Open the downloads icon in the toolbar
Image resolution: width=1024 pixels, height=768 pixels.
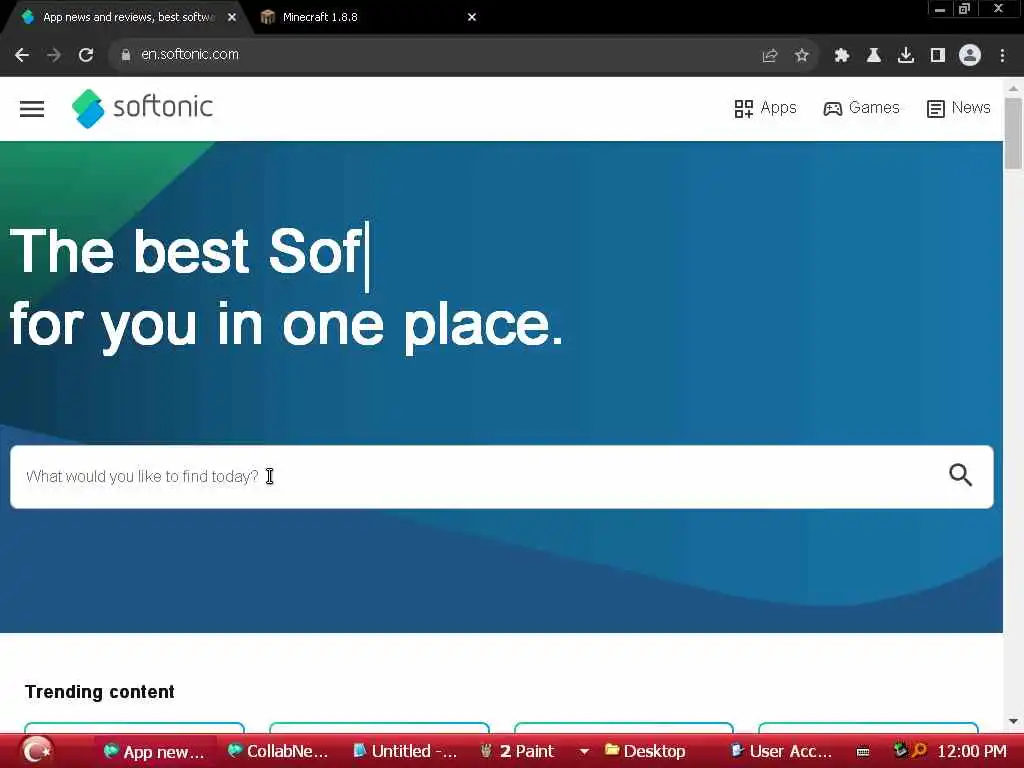tap(906, 56)
